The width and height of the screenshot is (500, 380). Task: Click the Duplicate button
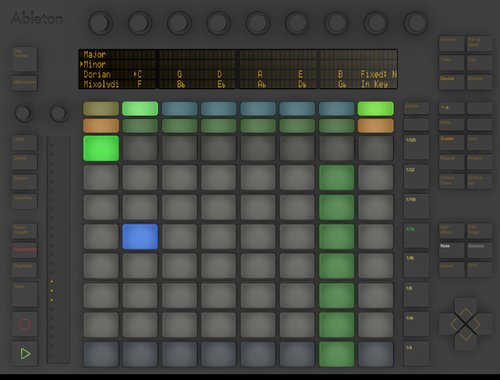[25, 270]
